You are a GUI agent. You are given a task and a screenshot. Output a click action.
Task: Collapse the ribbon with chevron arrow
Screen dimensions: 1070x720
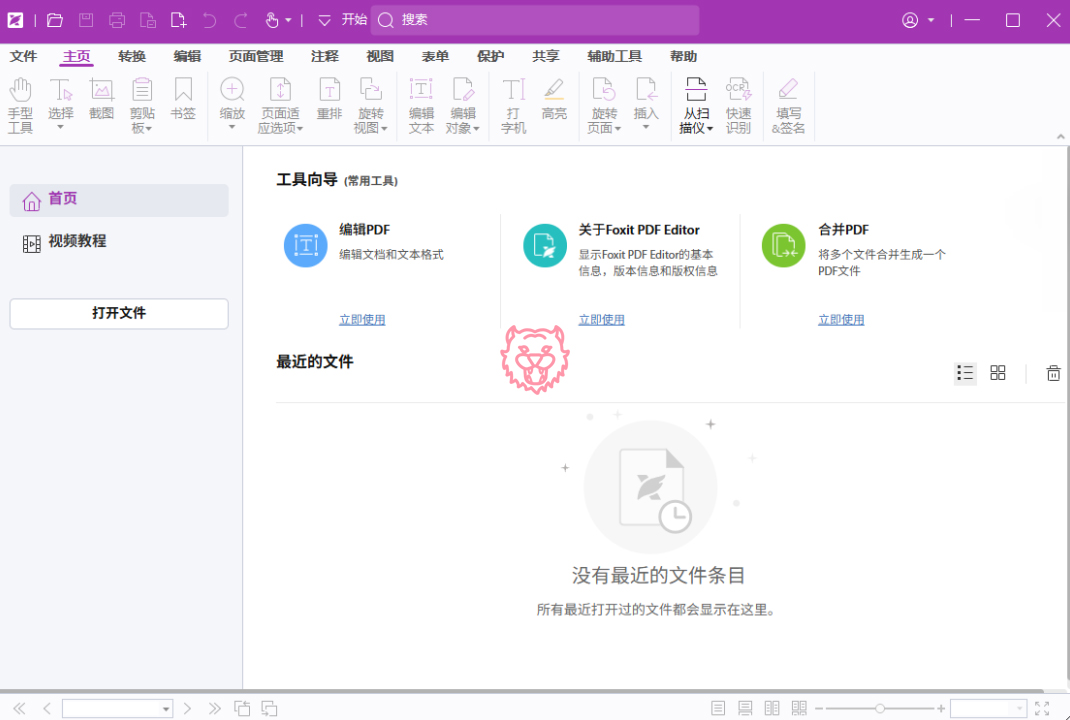(x=1060, y=137)
